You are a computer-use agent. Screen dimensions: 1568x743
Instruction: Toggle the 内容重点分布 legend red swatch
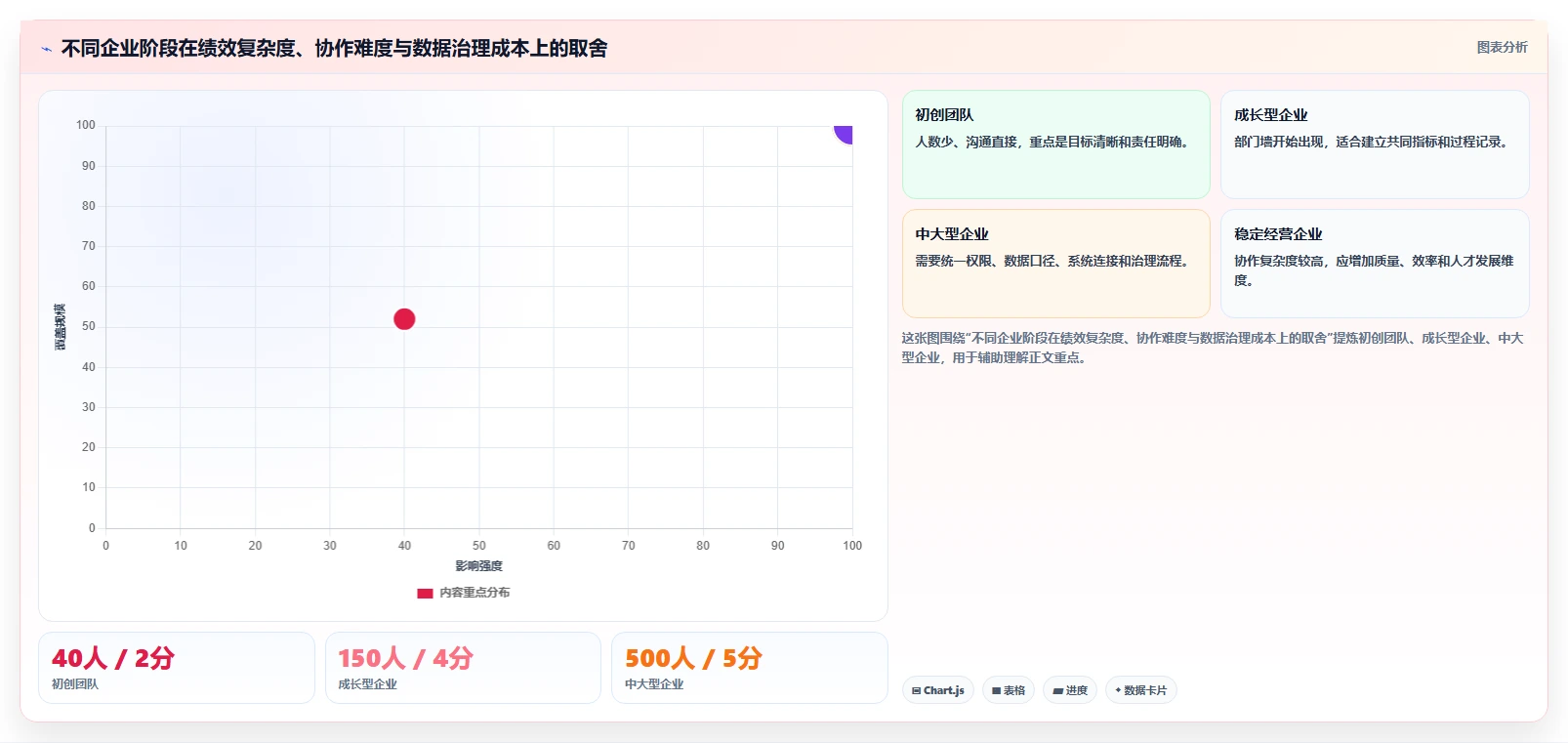coord(425,593)
